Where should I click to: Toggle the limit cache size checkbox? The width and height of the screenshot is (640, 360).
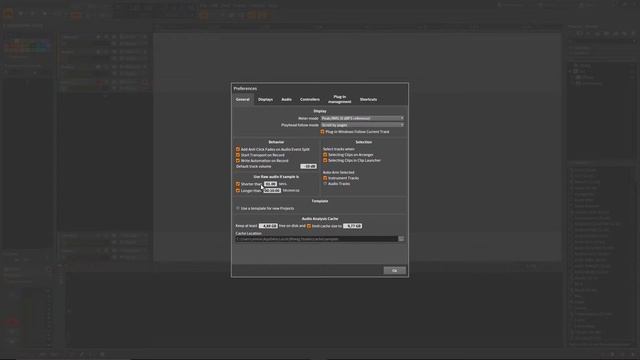point(309,226)
